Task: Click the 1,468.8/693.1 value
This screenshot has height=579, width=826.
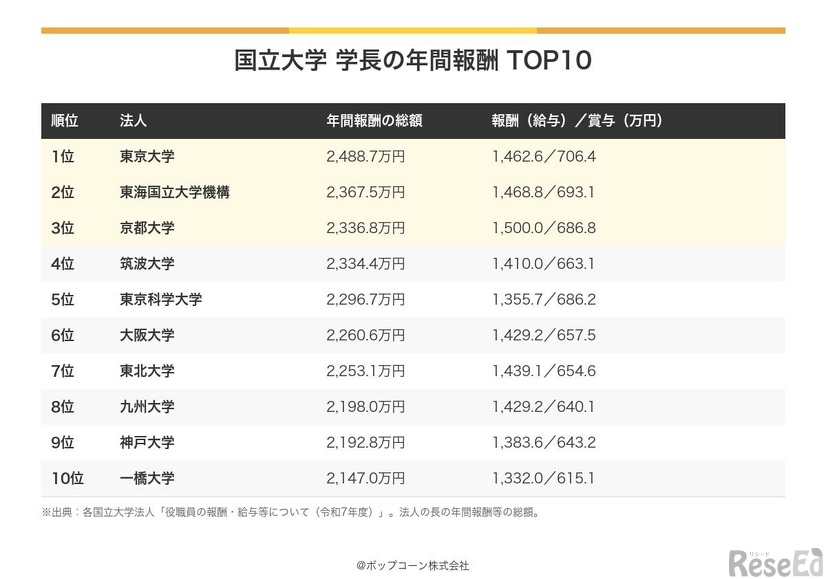Action: pos(543,192)
